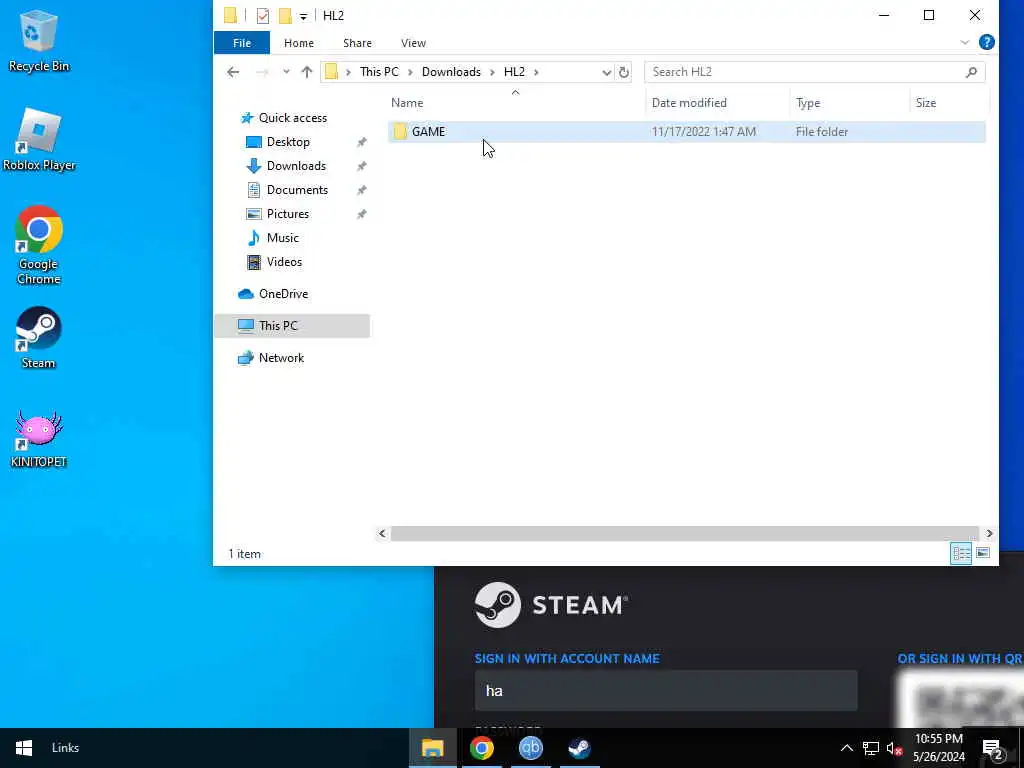Go up one folder level
This screenshot has width=1024, height=768.
(x=306, y=72)
